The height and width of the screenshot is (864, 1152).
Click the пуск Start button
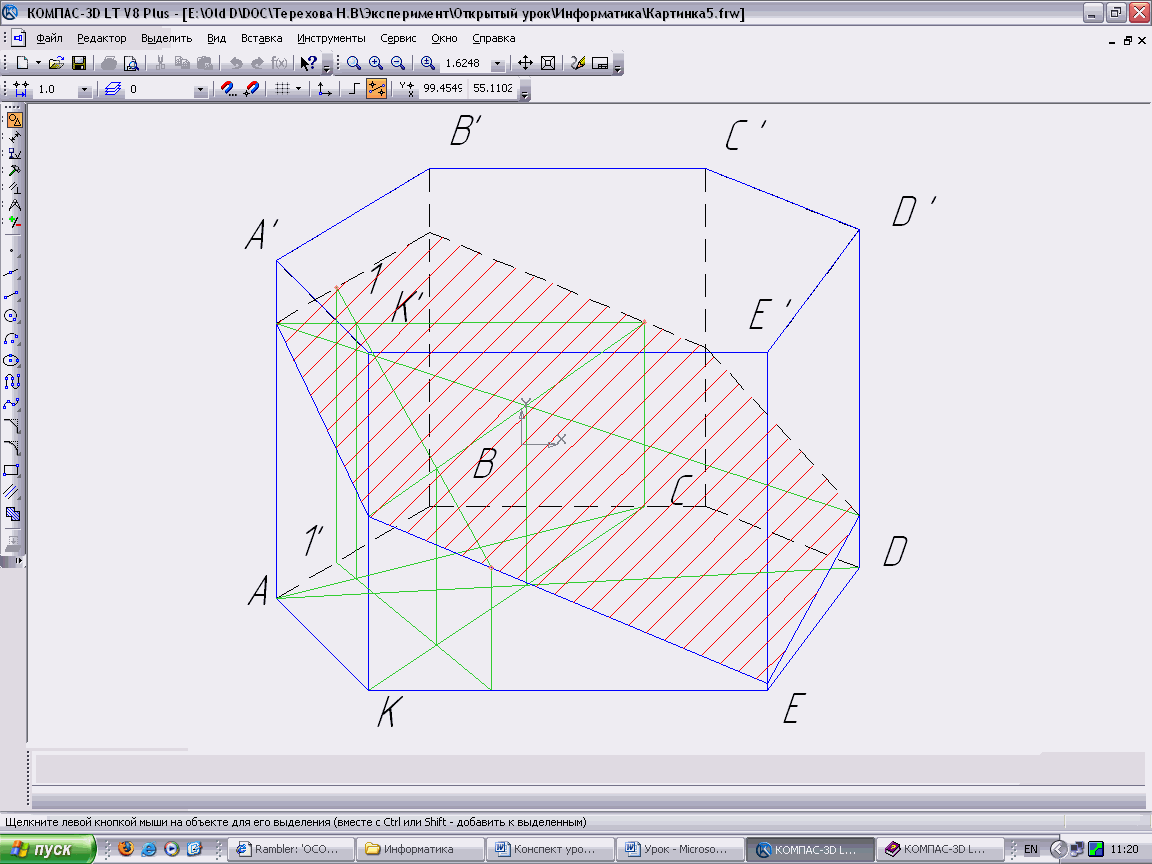click(x=48, y=849)
